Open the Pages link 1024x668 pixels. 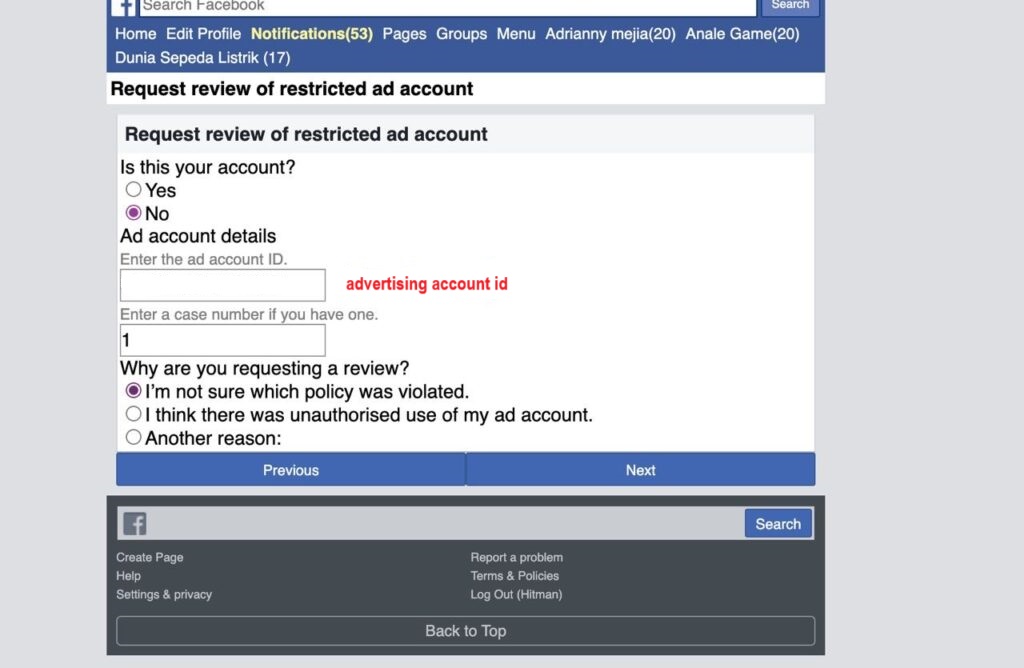tap(404, 34)
